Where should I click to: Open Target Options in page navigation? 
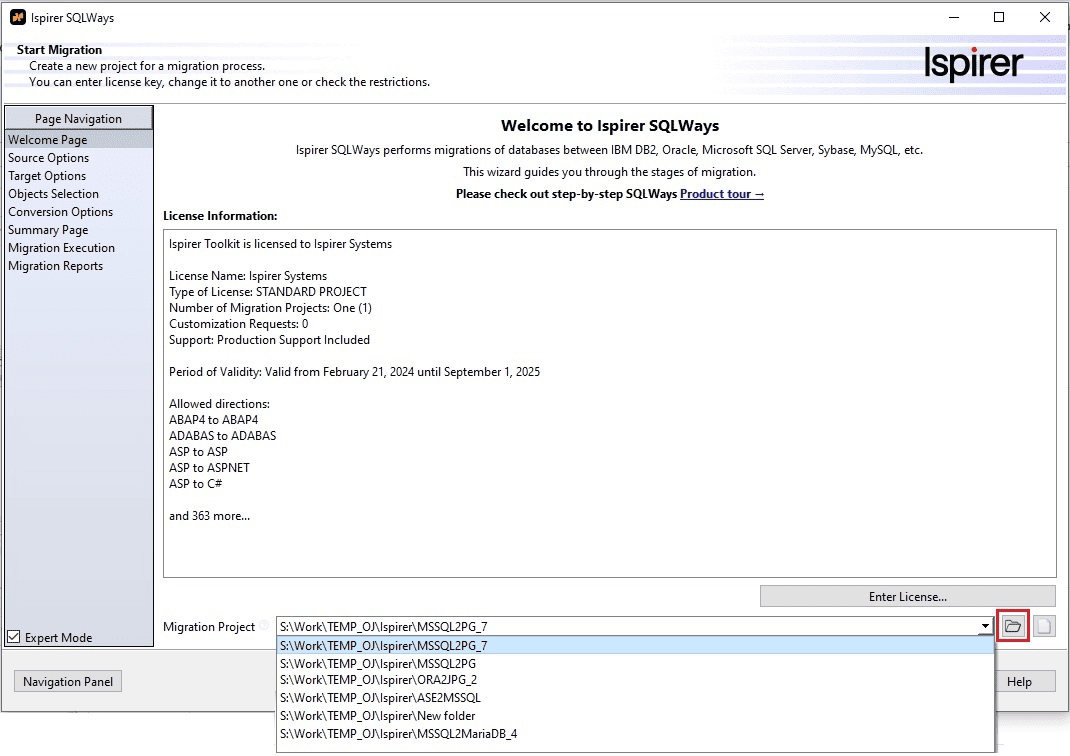click(47, 176)
